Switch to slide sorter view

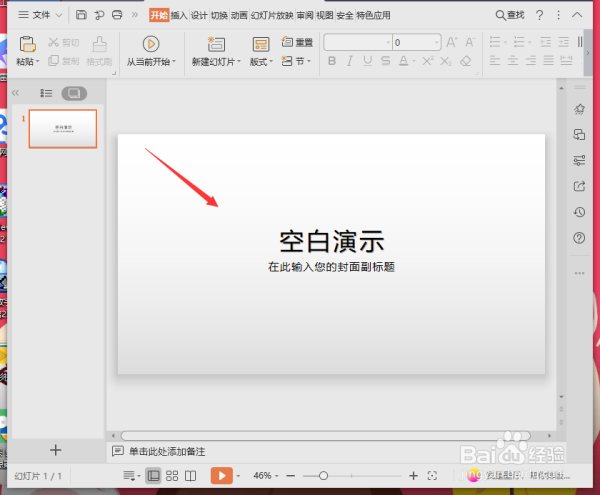172,475
